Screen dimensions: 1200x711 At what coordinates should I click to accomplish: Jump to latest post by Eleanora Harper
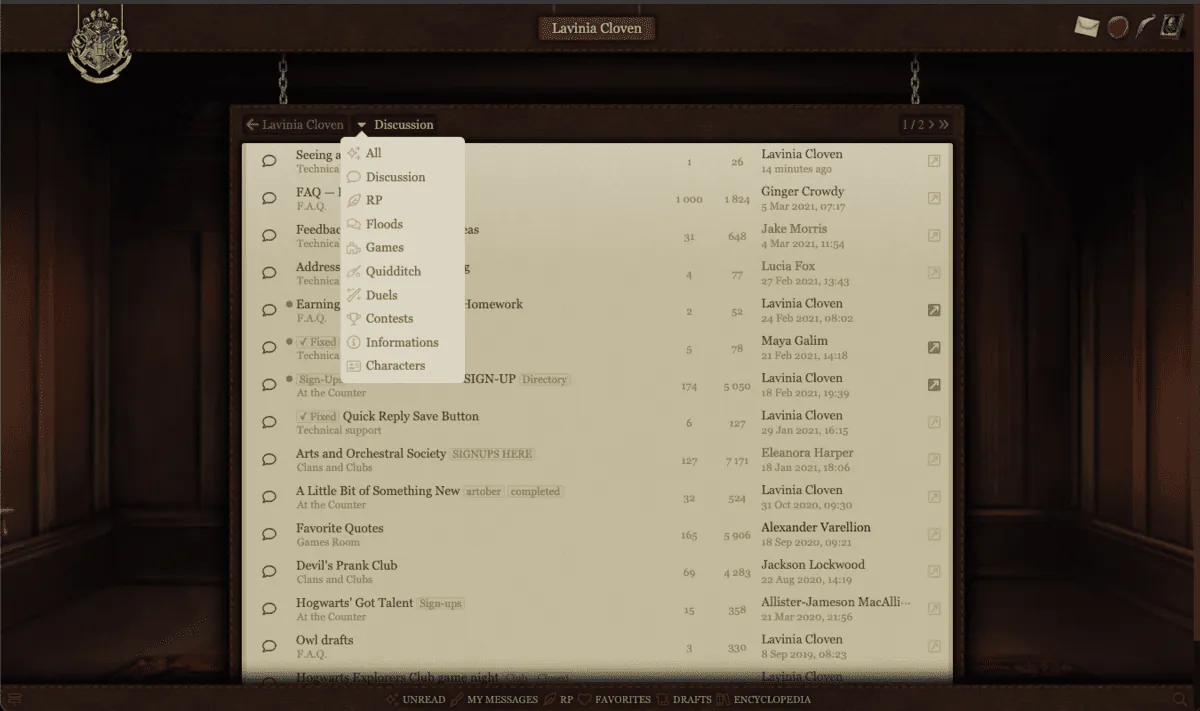point(934,460)
